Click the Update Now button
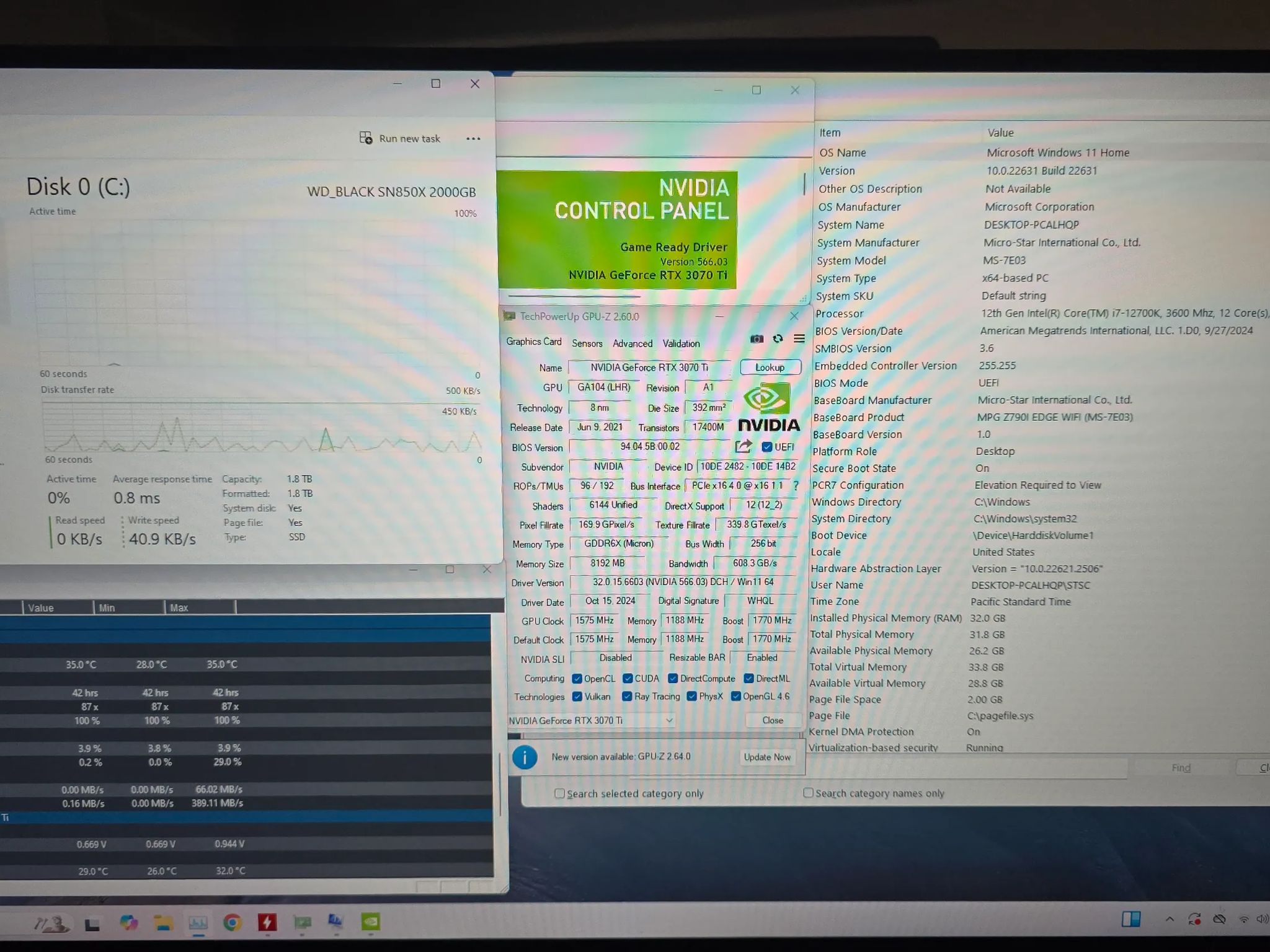 coord(767,757)
